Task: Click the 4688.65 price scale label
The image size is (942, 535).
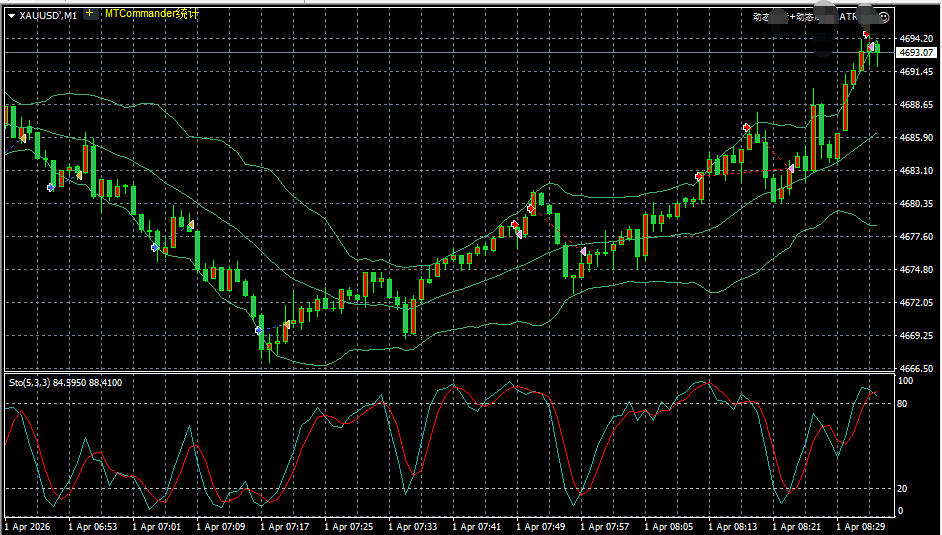Action: pyautogui.click(x=916, y=104)
